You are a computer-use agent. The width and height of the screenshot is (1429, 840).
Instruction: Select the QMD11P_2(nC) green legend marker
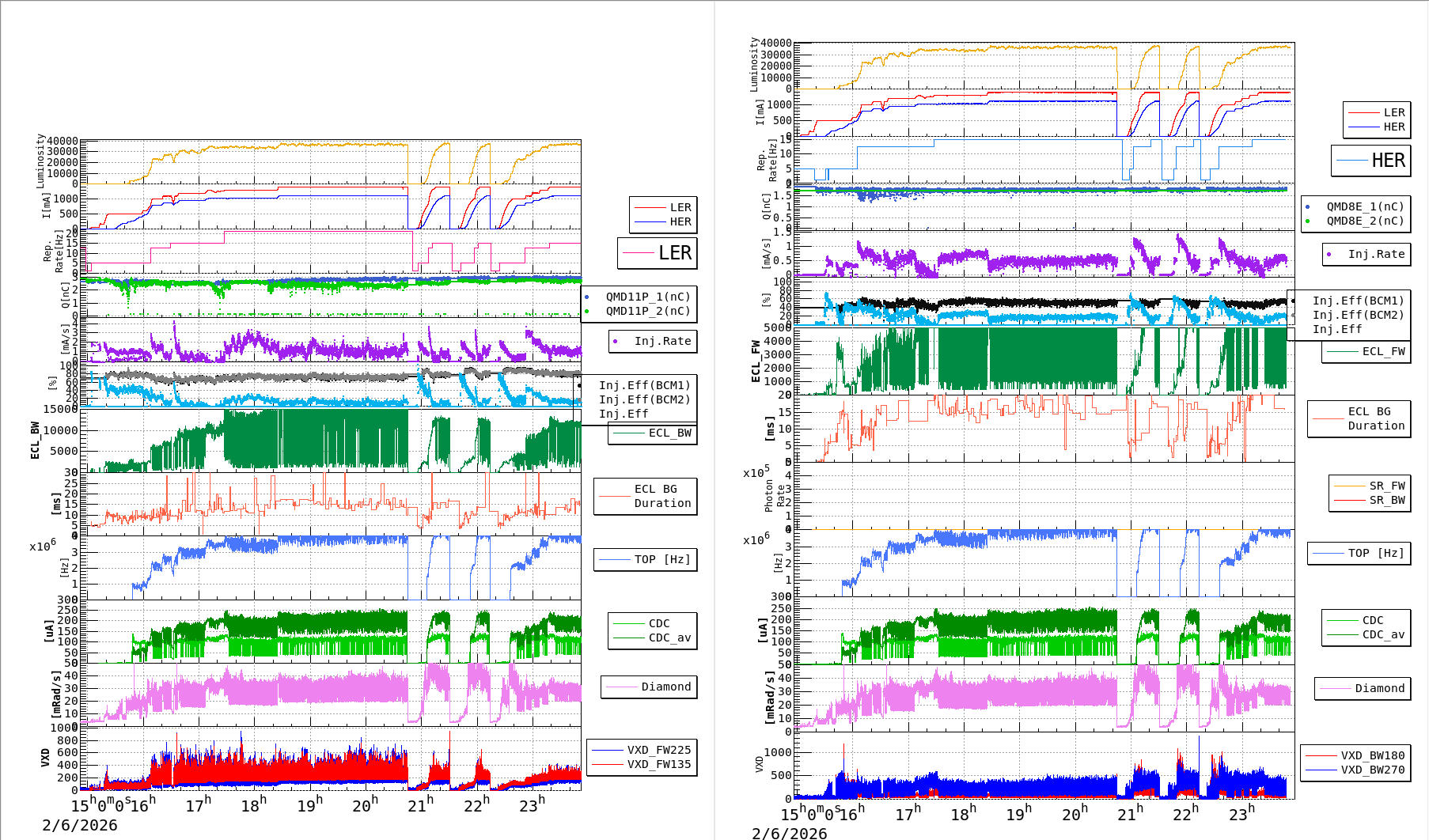(586, 312)
